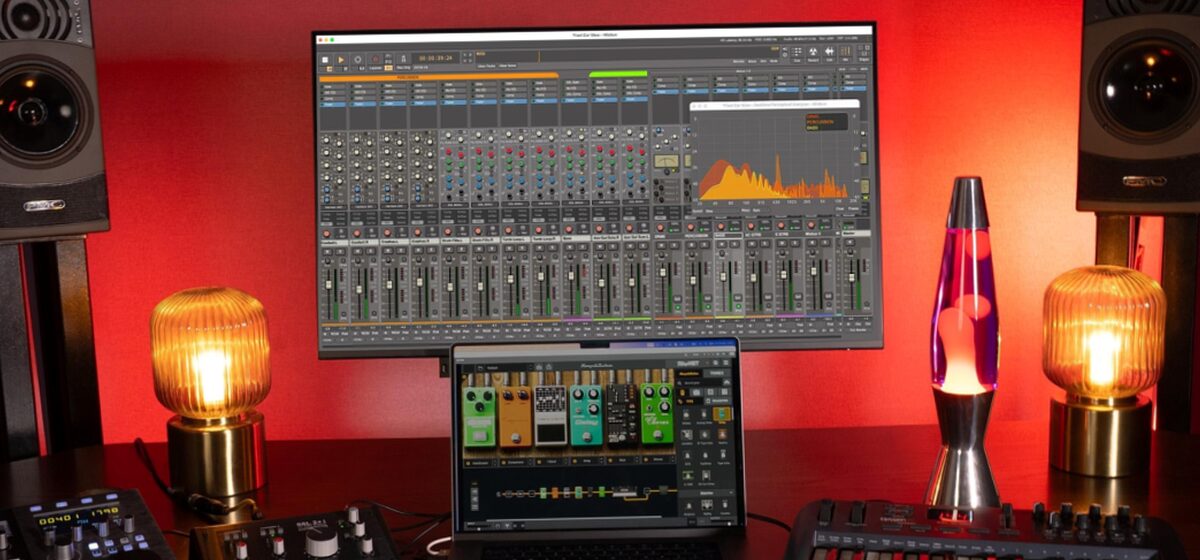This screenshot has width=1200, height=560.
Task: Toggle the loop button in Mixbus transport
Action: [358, 59]
